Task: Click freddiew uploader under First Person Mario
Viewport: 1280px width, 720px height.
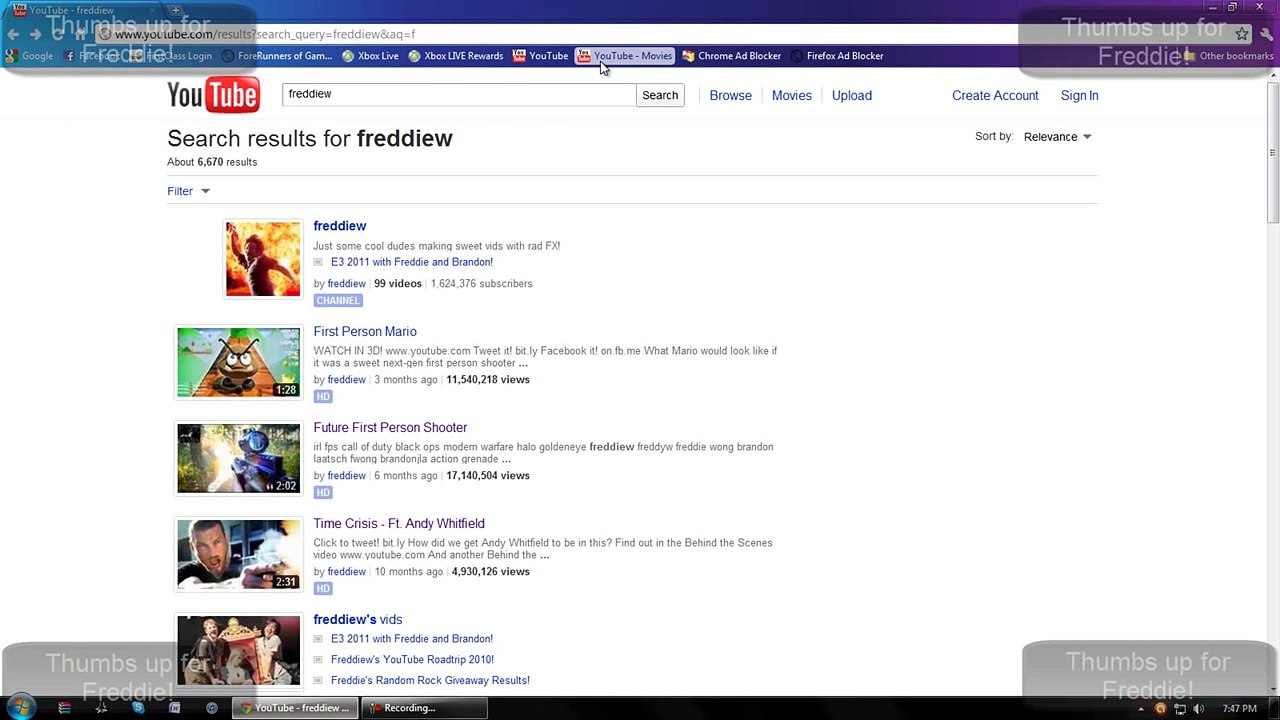Action: pos(346,380)
